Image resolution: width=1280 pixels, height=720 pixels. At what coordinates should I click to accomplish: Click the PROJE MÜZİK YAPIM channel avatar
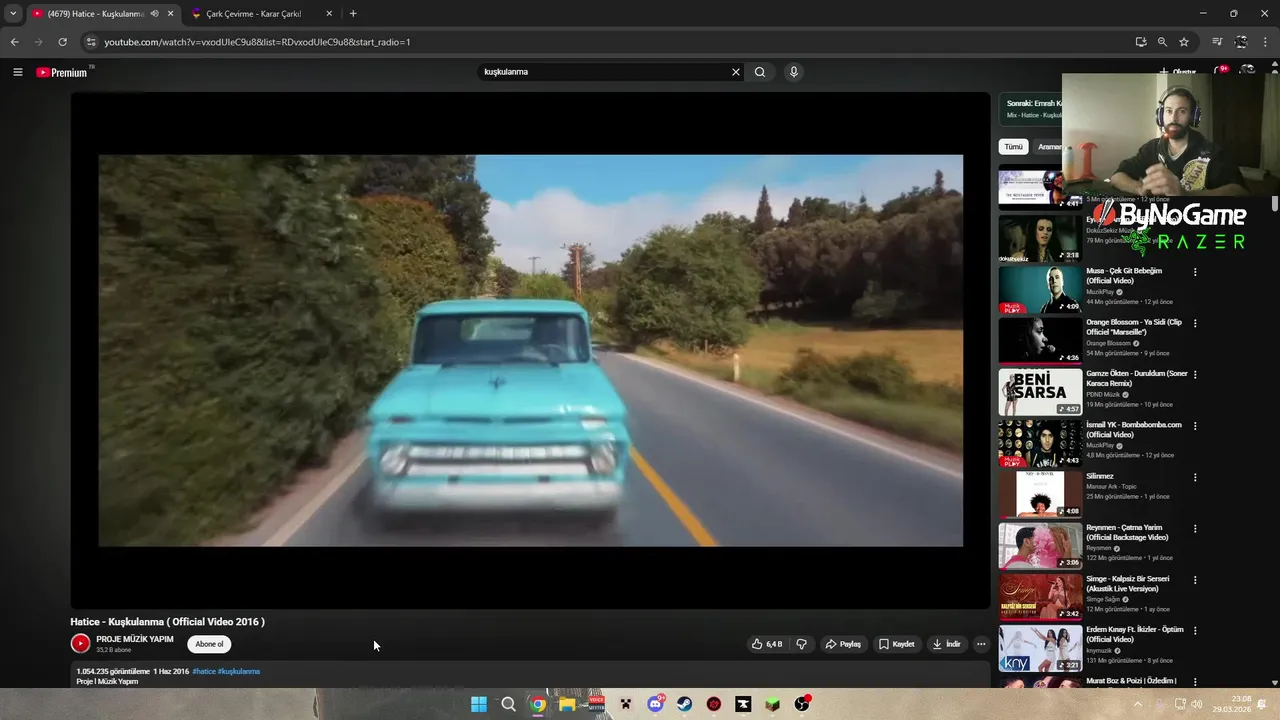(x=80, y=644)
